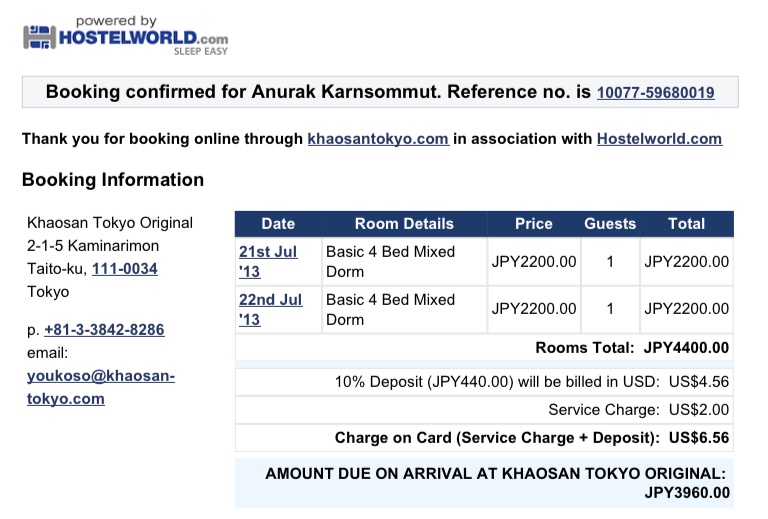Select the Charge on Card US$6.56 row
Image resolution: width=768 pixels, height=519 pixels.
(484, 438)
